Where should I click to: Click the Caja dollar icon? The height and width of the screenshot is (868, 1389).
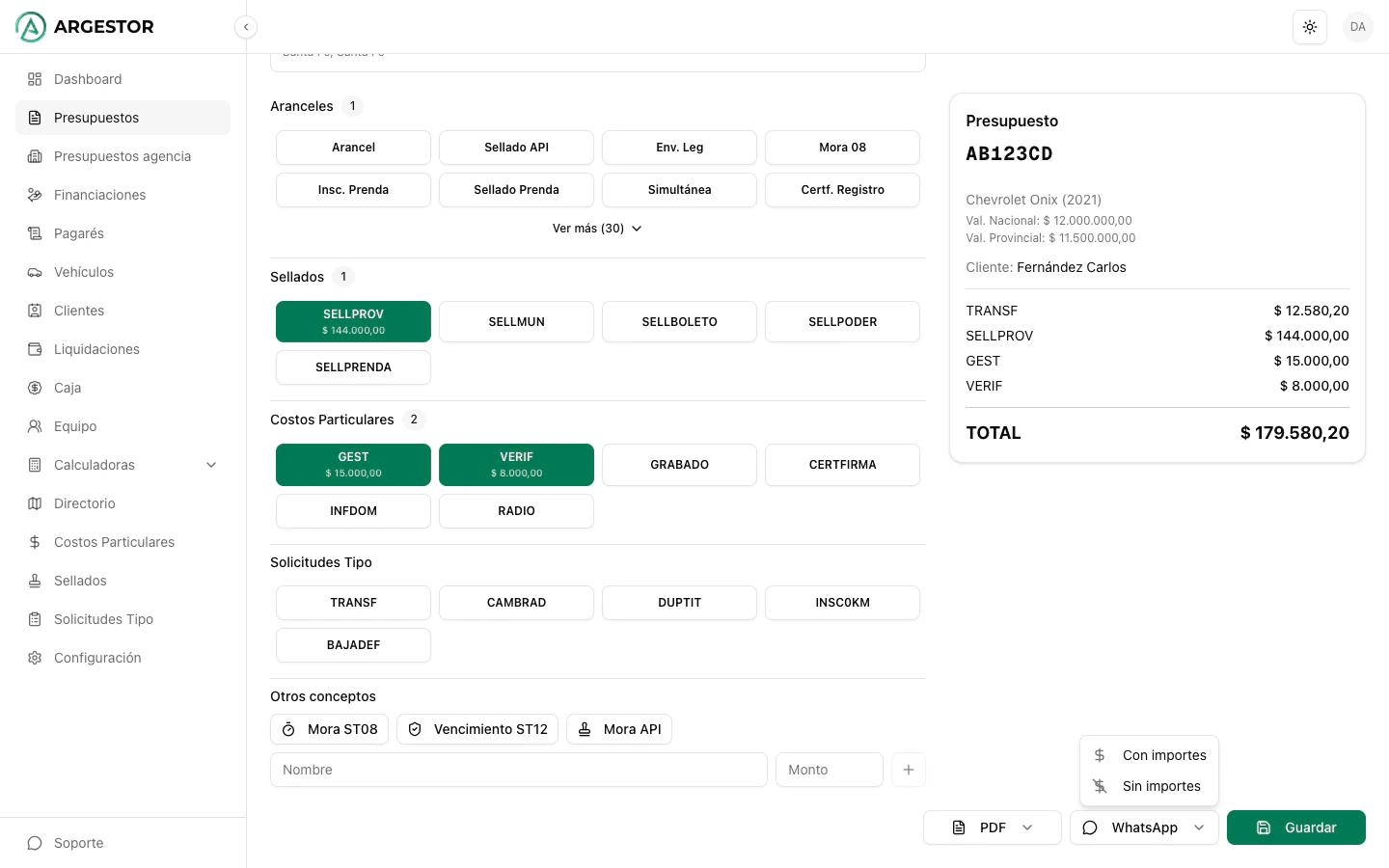pyautogui.click(x=35, y=388)
